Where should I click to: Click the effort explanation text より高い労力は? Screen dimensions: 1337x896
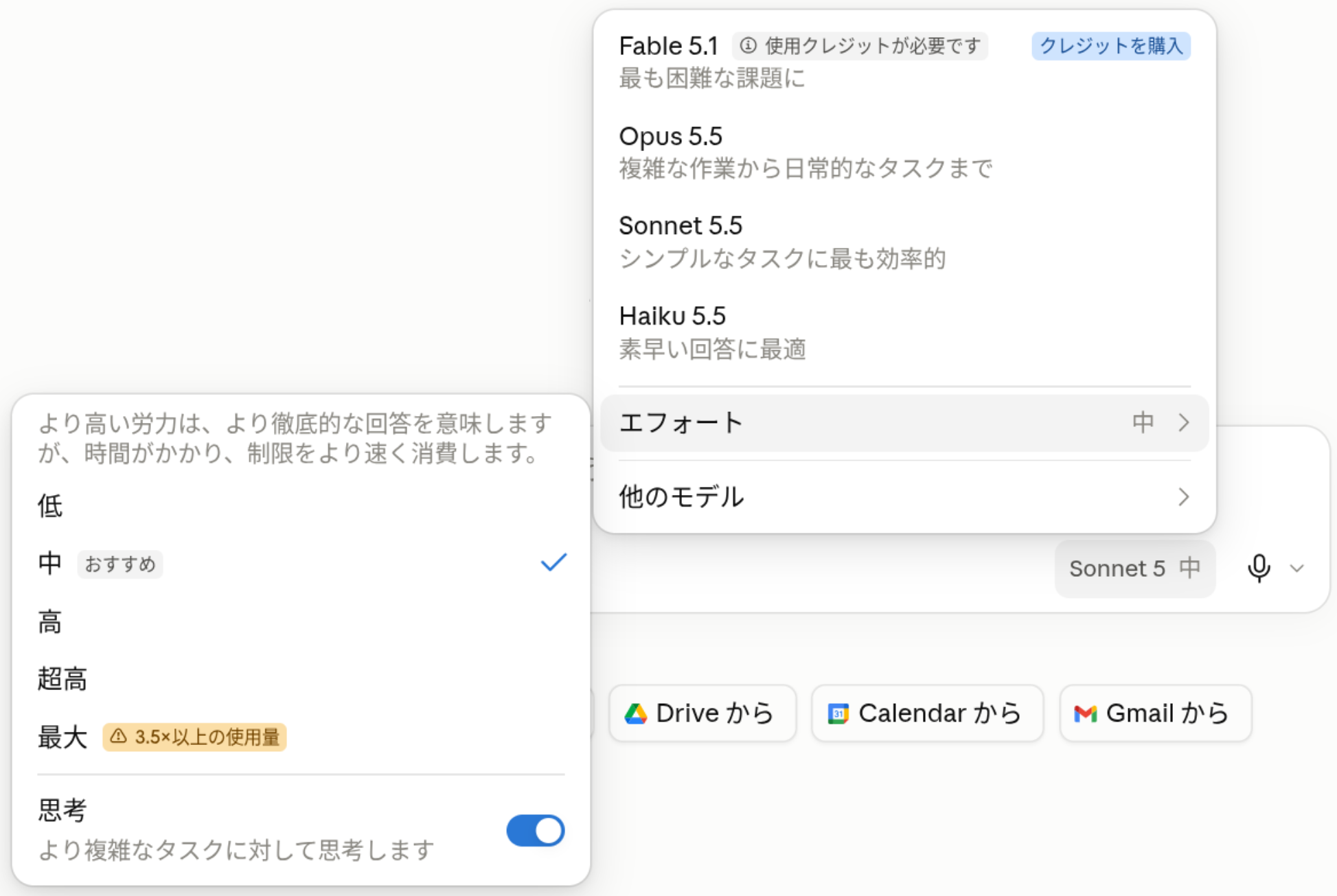click(295, 438)
